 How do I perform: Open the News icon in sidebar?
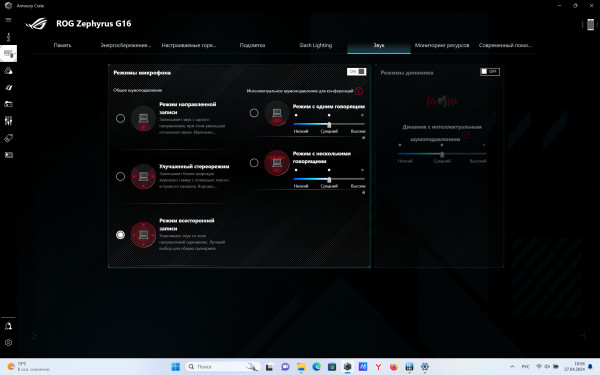coord(8,155)
